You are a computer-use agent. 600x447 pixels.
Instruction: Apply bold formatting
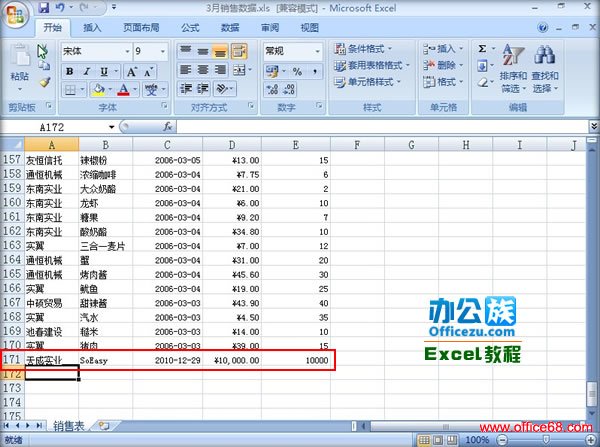coord(69,72)
